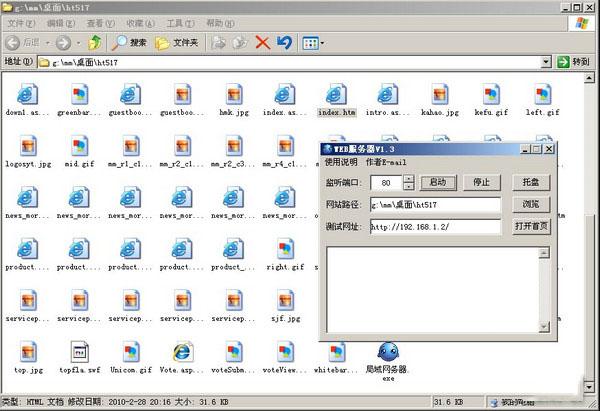Open the 编辑(E) menu

point(61,23)
